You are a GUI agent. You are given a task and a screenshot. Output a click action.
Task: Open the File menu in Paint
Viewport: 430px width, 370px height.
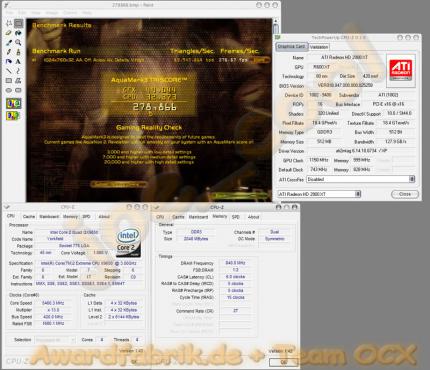10,13
